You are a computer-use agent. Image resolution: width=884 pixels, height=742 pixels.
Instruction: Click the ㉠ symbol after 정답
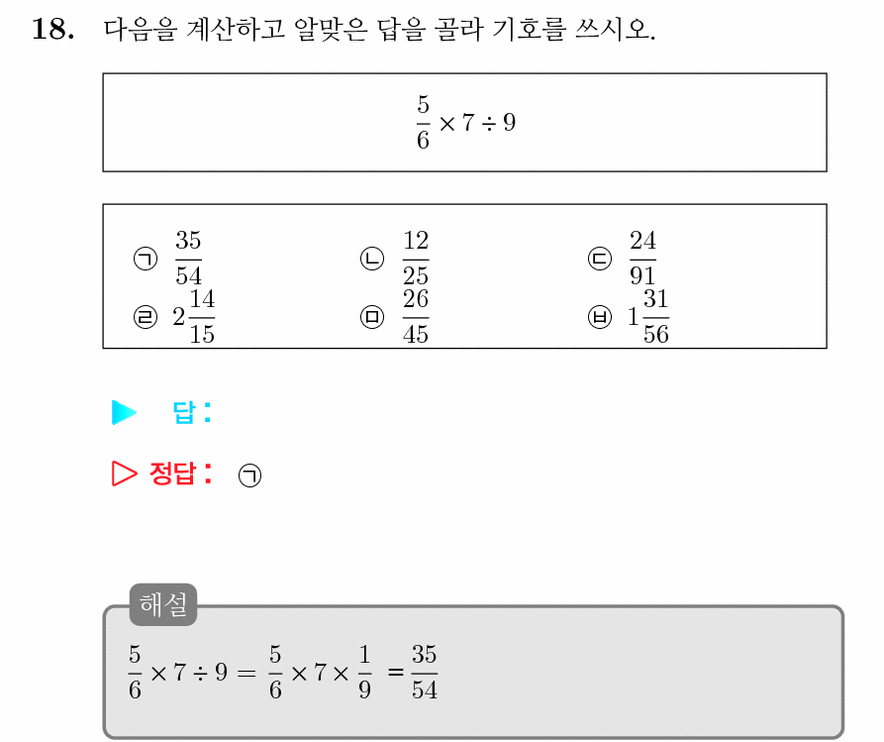coord(250,475)
